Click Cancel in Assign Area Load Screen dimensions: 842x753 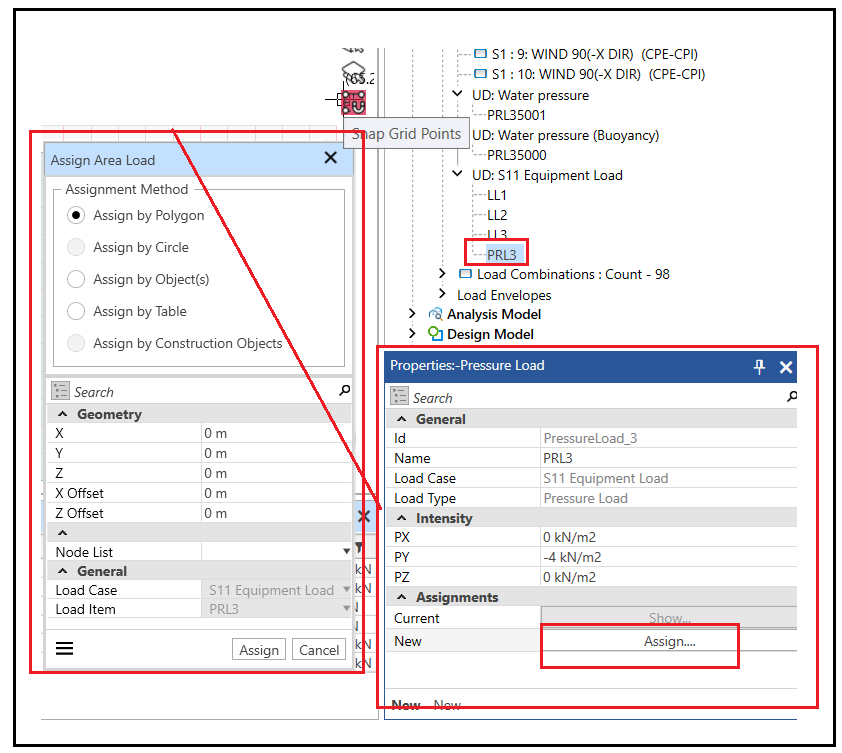coord(319,649)
